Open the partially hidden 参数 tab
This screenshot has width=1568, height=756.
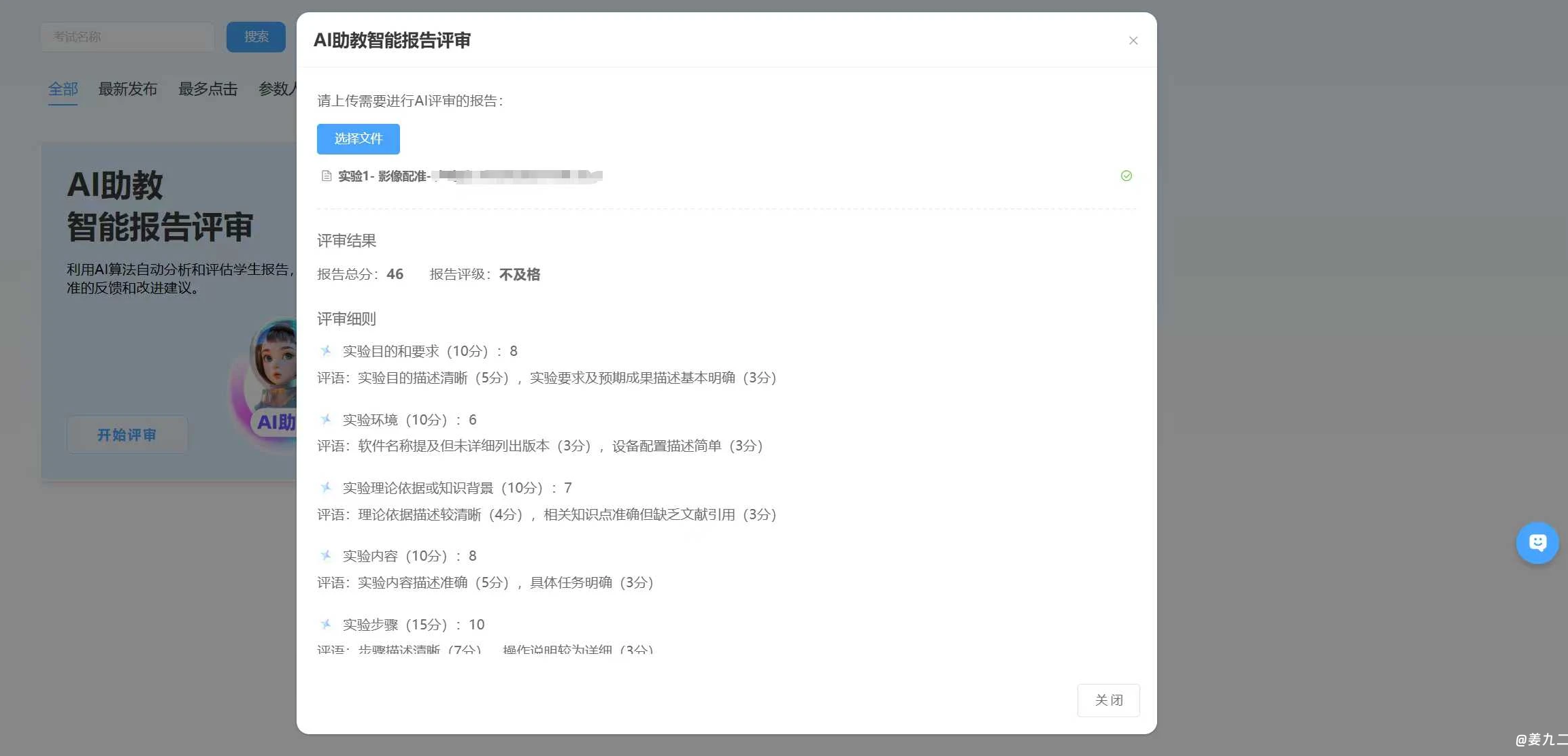tap(278, 88)
